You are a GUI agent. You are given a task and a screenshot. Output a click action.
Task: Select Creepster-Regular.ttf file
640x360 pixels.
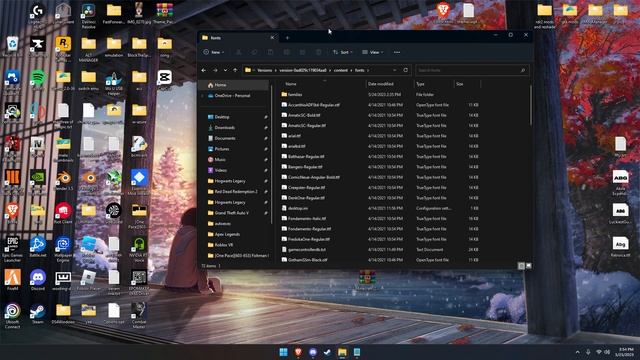[x=380, y=188]
